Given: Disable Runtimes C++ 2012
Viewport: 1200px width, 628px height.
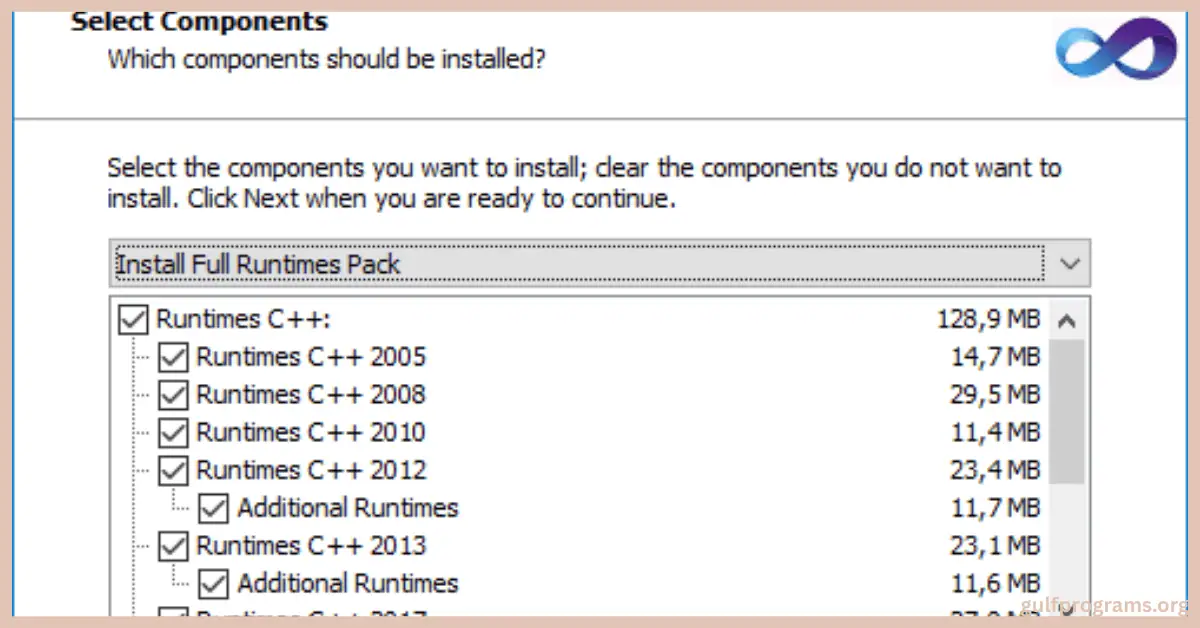Looking at the screenshot, I should click(174, 470).
